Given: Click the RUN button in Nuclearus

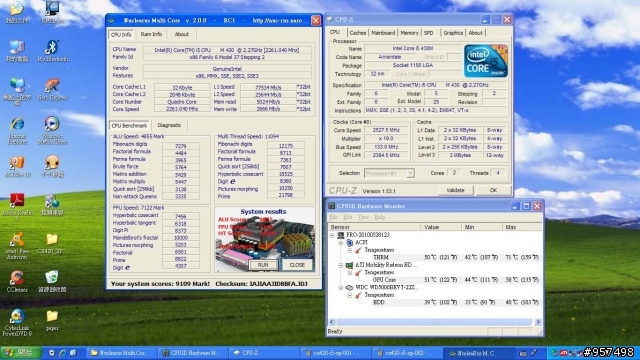Looking at the screenshot, I should pyautogui.click(x=263, y=265).
